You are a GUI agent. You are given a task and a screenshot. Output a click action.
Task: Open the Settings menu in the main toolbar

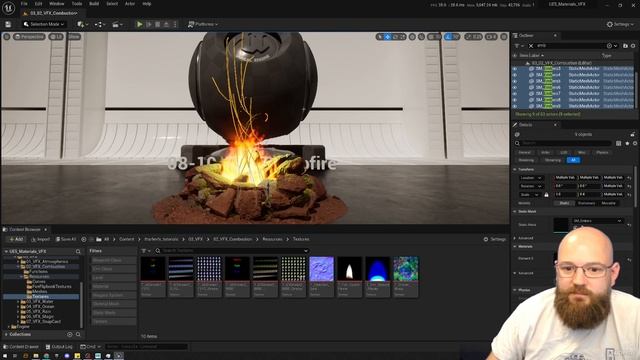pos(620,24)
